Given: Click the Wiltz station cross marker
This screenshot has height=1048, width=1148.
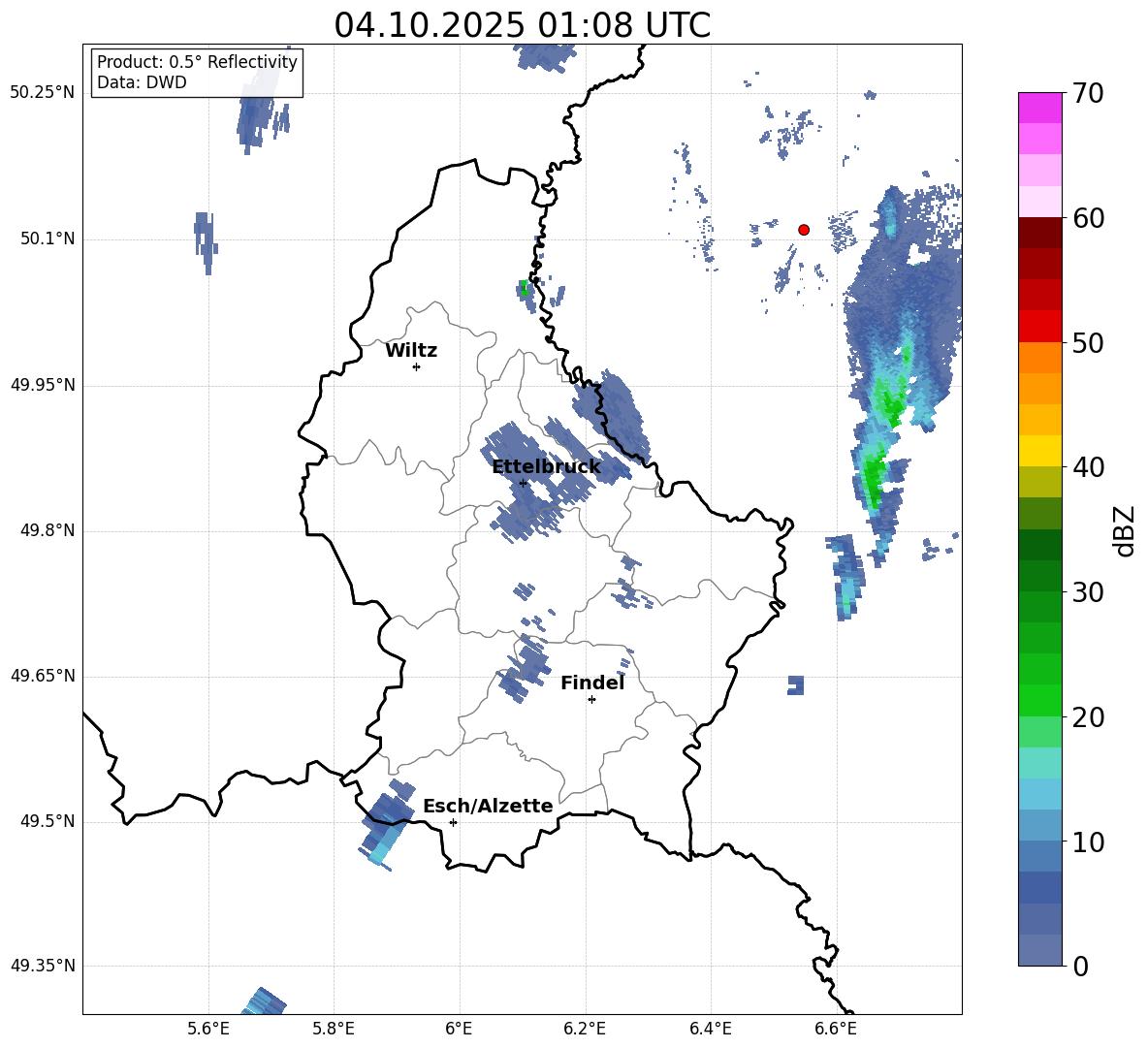Looking at the screenshot, I should tap(417, 366).
